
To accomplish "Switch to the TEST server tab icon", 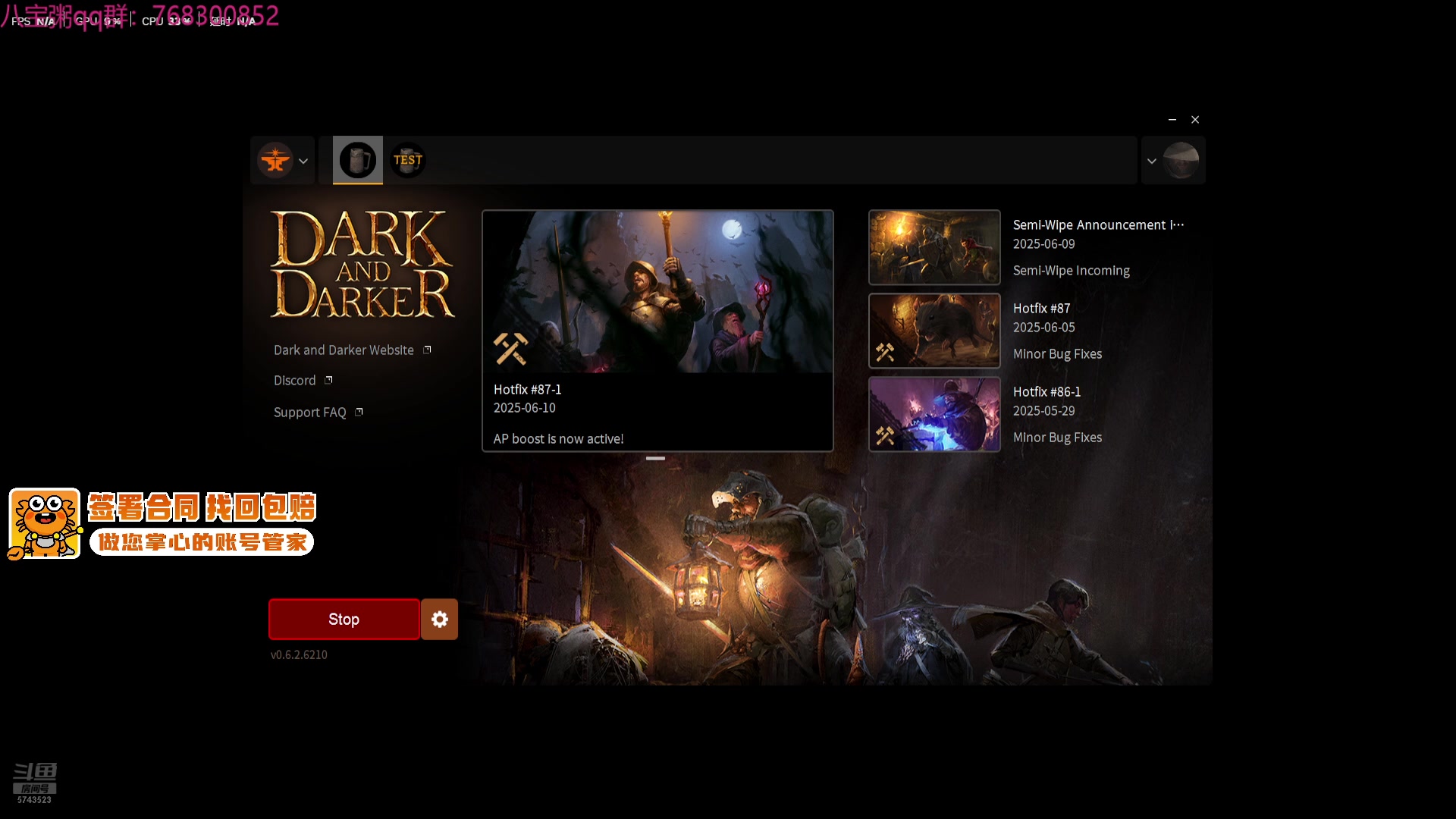I will (x=407, y=160).
